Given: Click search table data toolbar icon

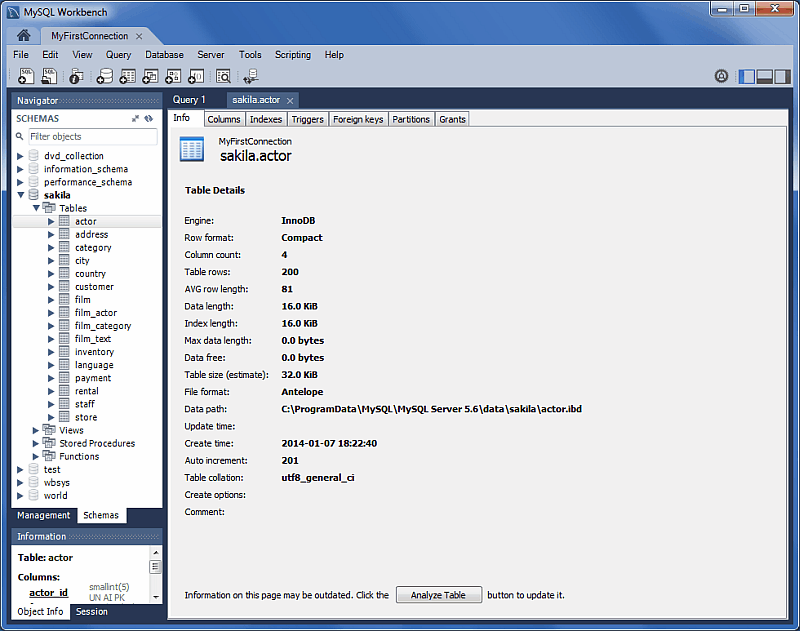Looking at the screenshot, I should pyautogui.click(x=224, y=76).
